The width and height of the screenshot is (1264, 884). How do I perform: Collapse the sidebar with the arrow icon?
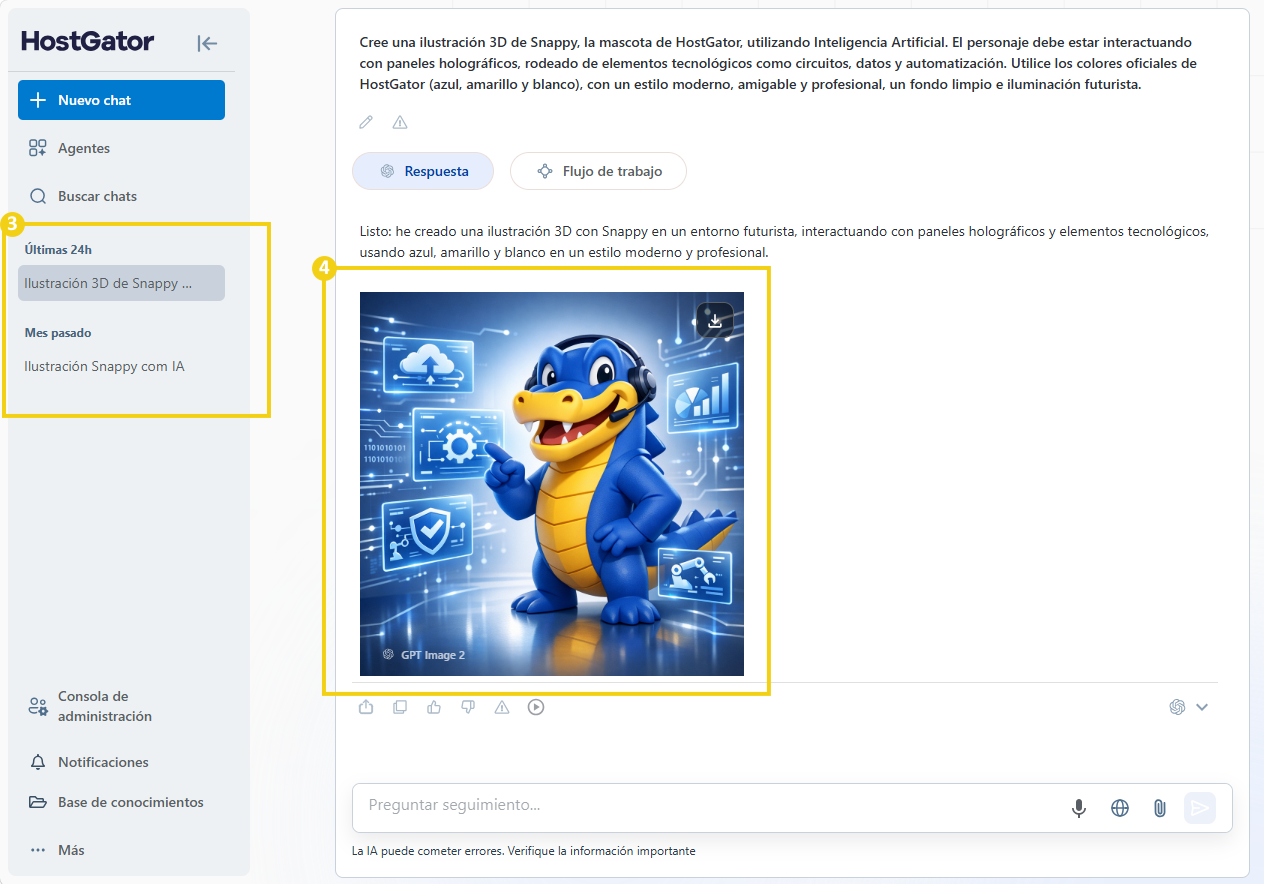pyautogui.click(x=207, y=43)
